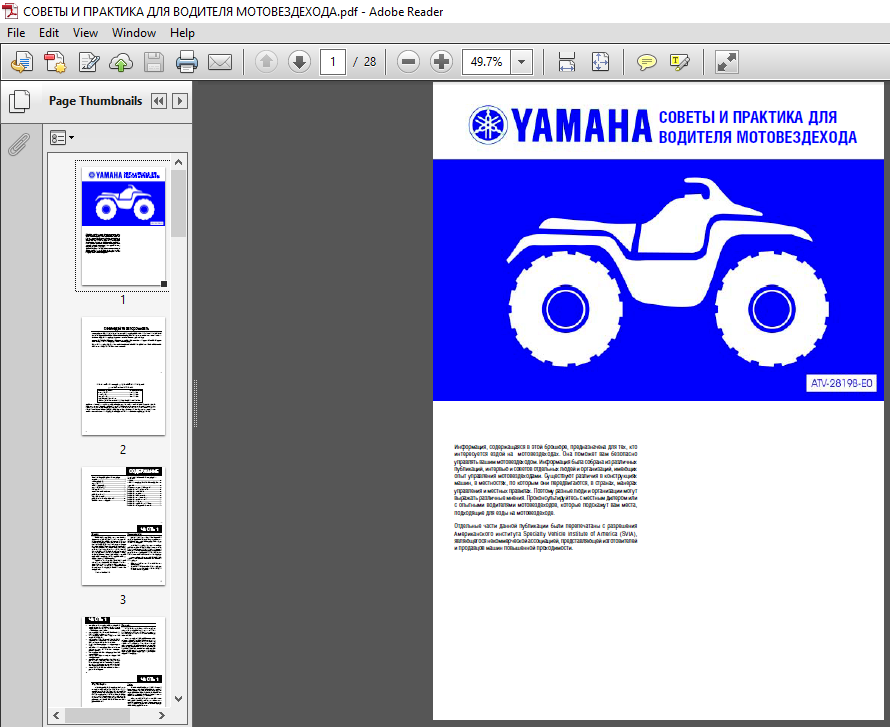Click the fit one full page icon
890x727 pixels.
600,61
